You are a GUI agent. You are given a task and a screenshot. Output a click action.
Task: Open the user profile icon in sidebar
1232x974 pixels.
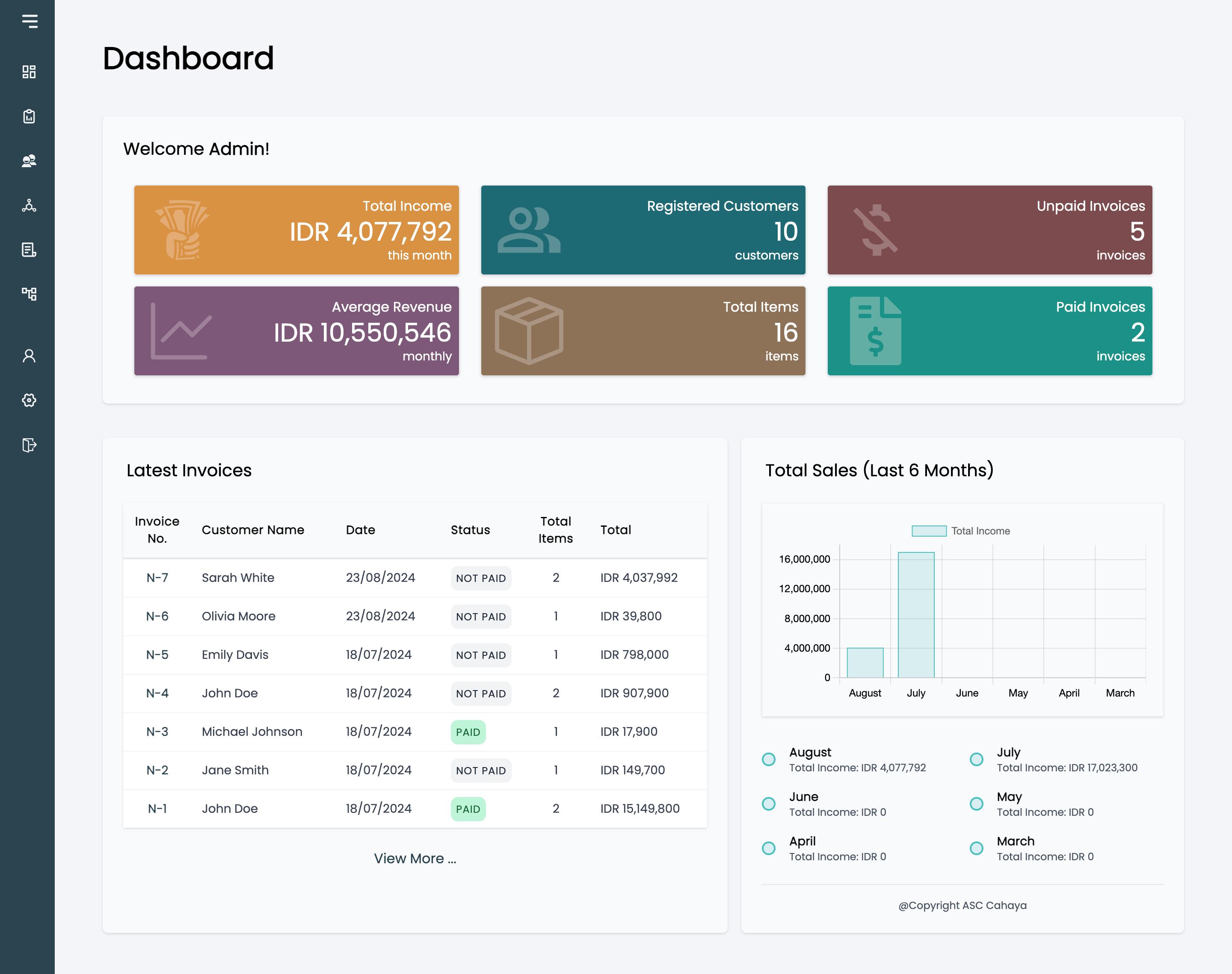[x=29, y=356]
